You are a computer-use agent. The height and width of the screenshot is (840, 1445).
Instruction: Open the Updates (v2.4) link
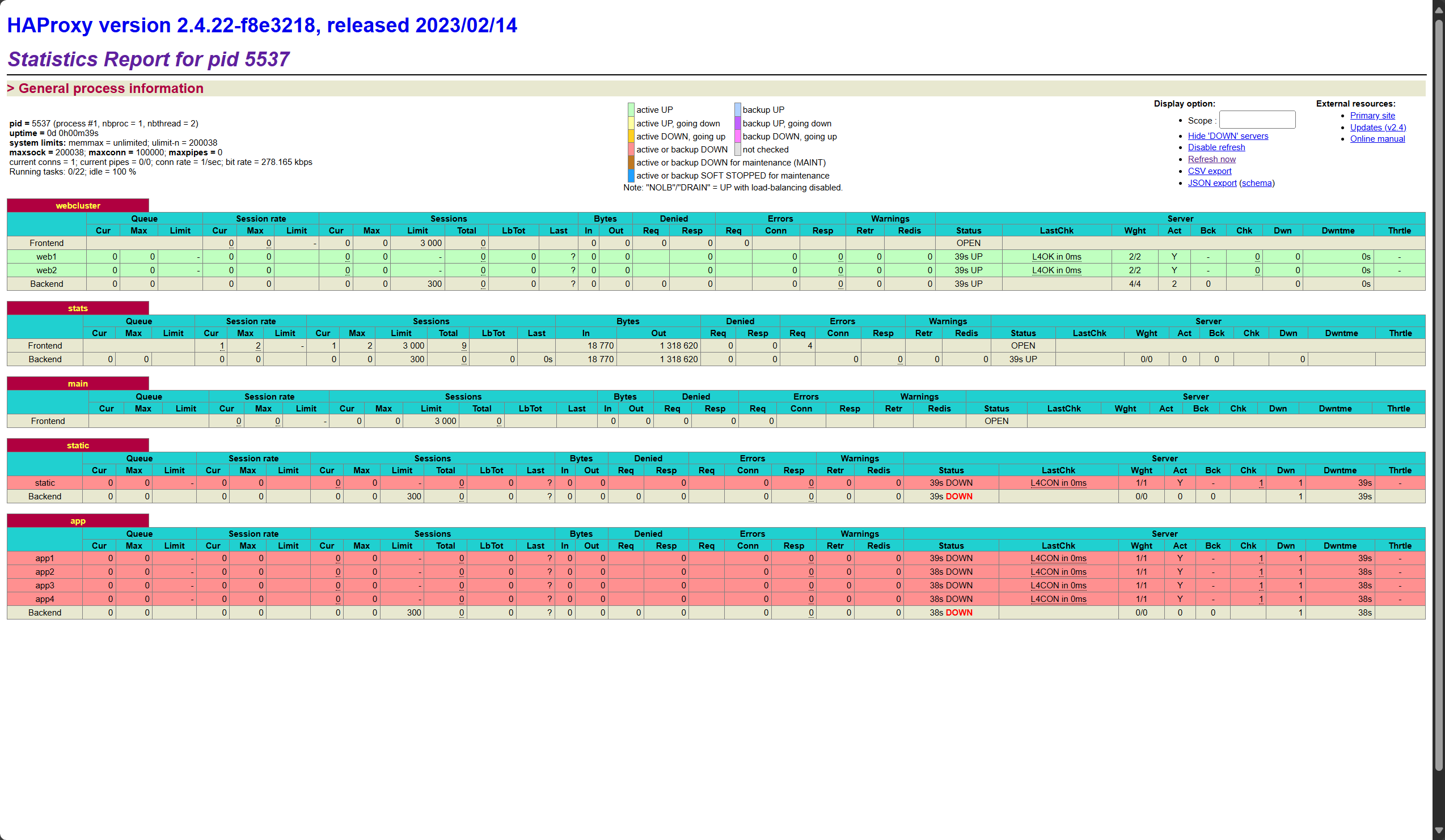[1378, 127]
